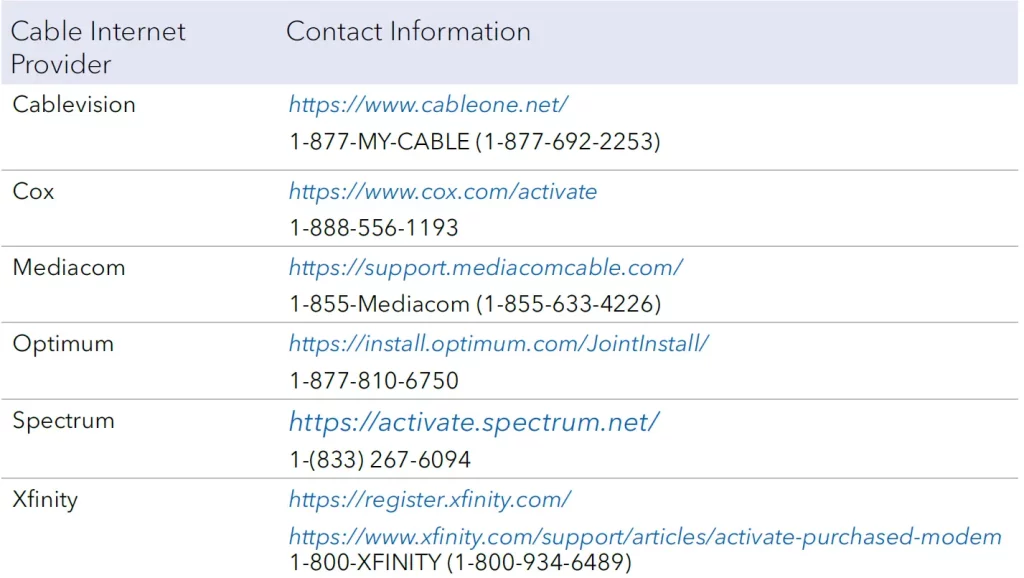Click the Spectrum provider name
This screenshot has width=1024, height=578.
pos(63,421)
